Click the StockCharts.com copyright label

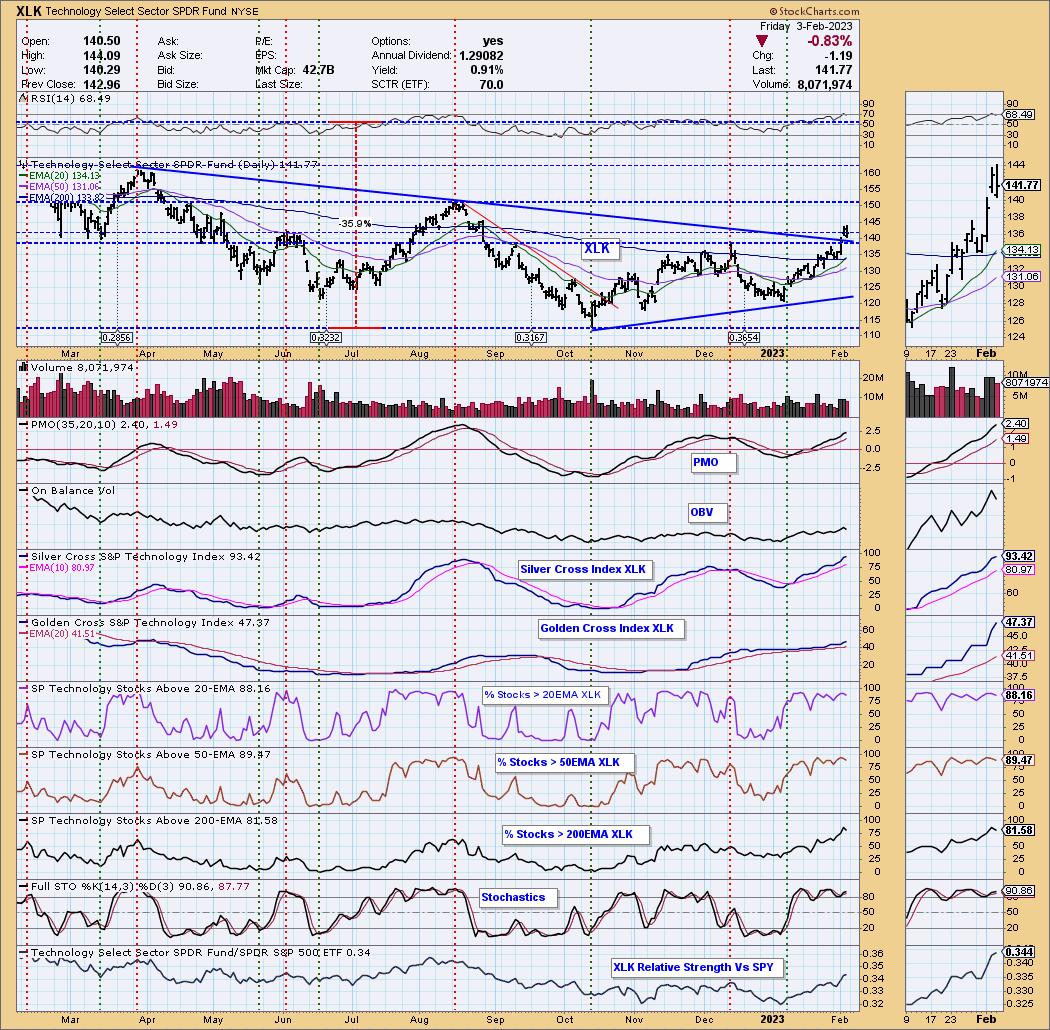coord(814,11)
